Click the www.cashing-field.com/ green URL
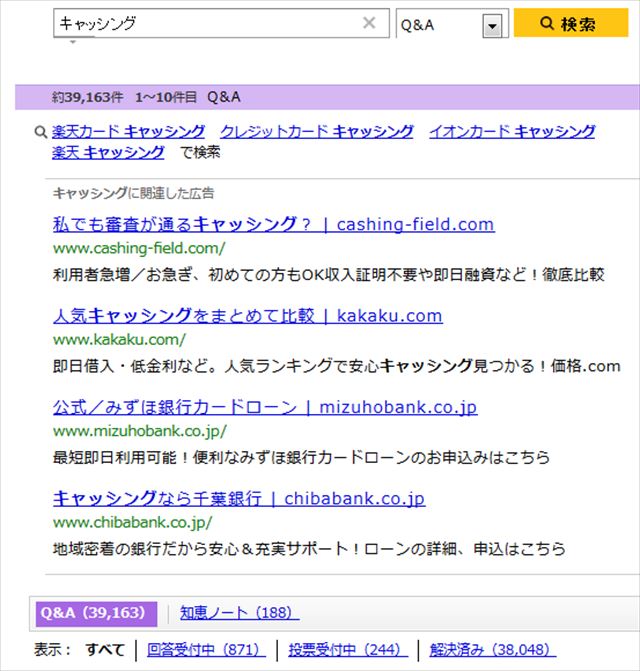 pyautogui.click(x=139, y=248)
